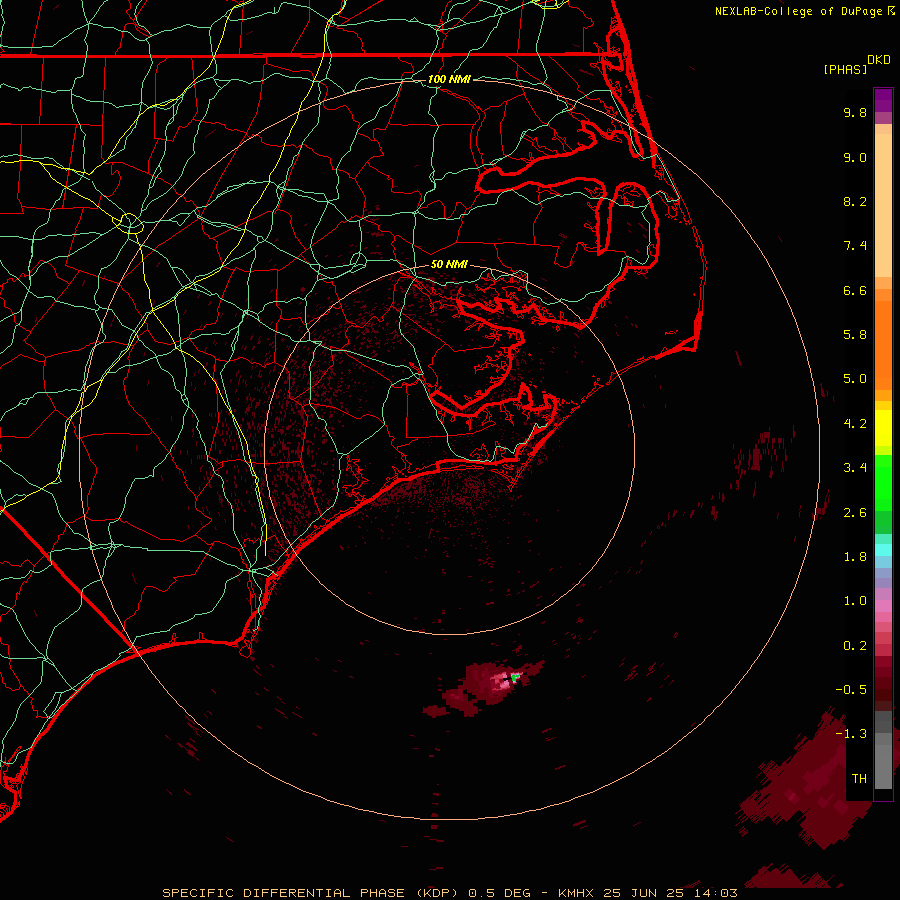Click the NEXLAB-College of DuPage credit text

coord(804,11)
